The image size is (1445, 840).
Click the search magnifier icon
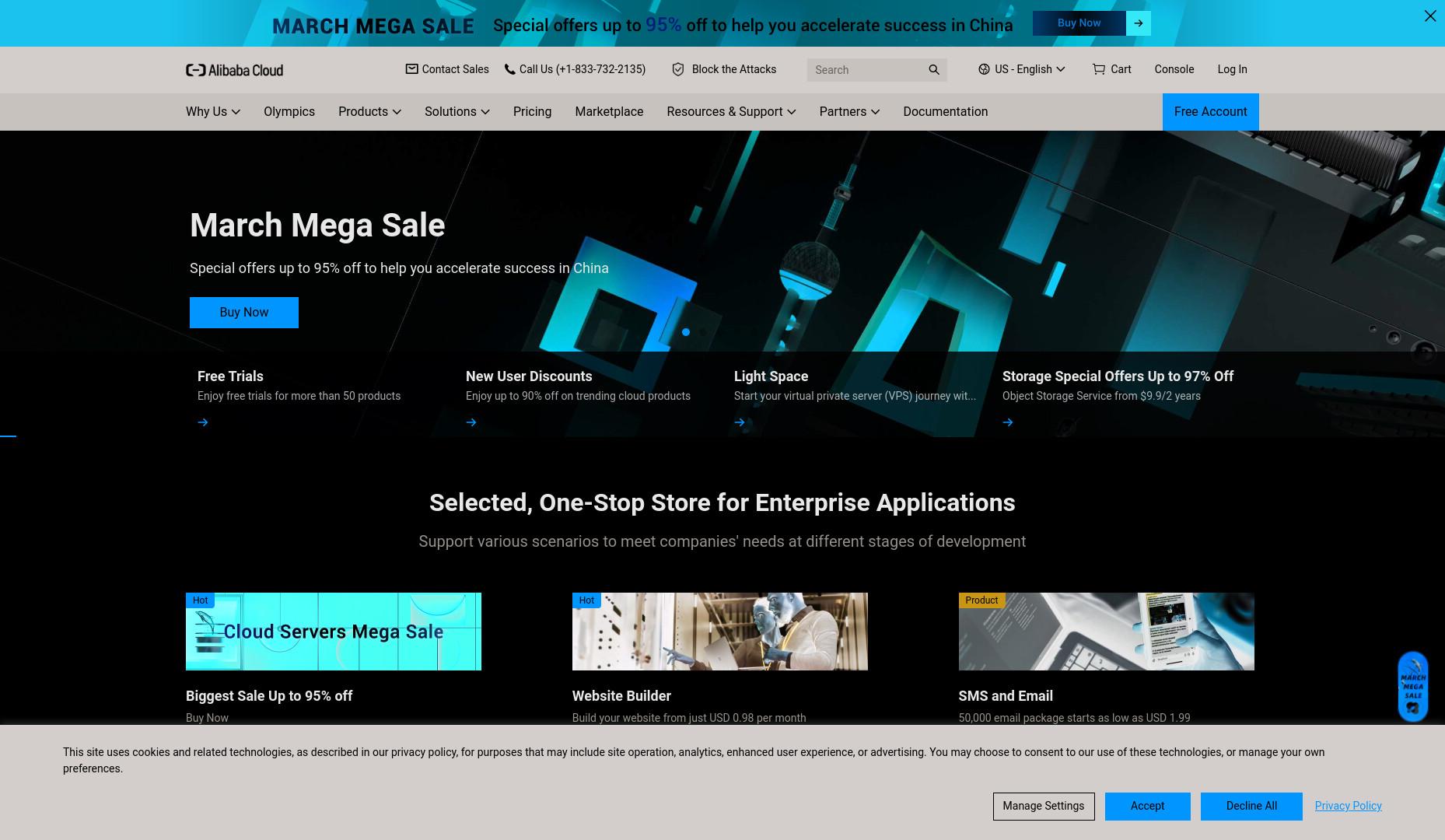coord(934,70)
